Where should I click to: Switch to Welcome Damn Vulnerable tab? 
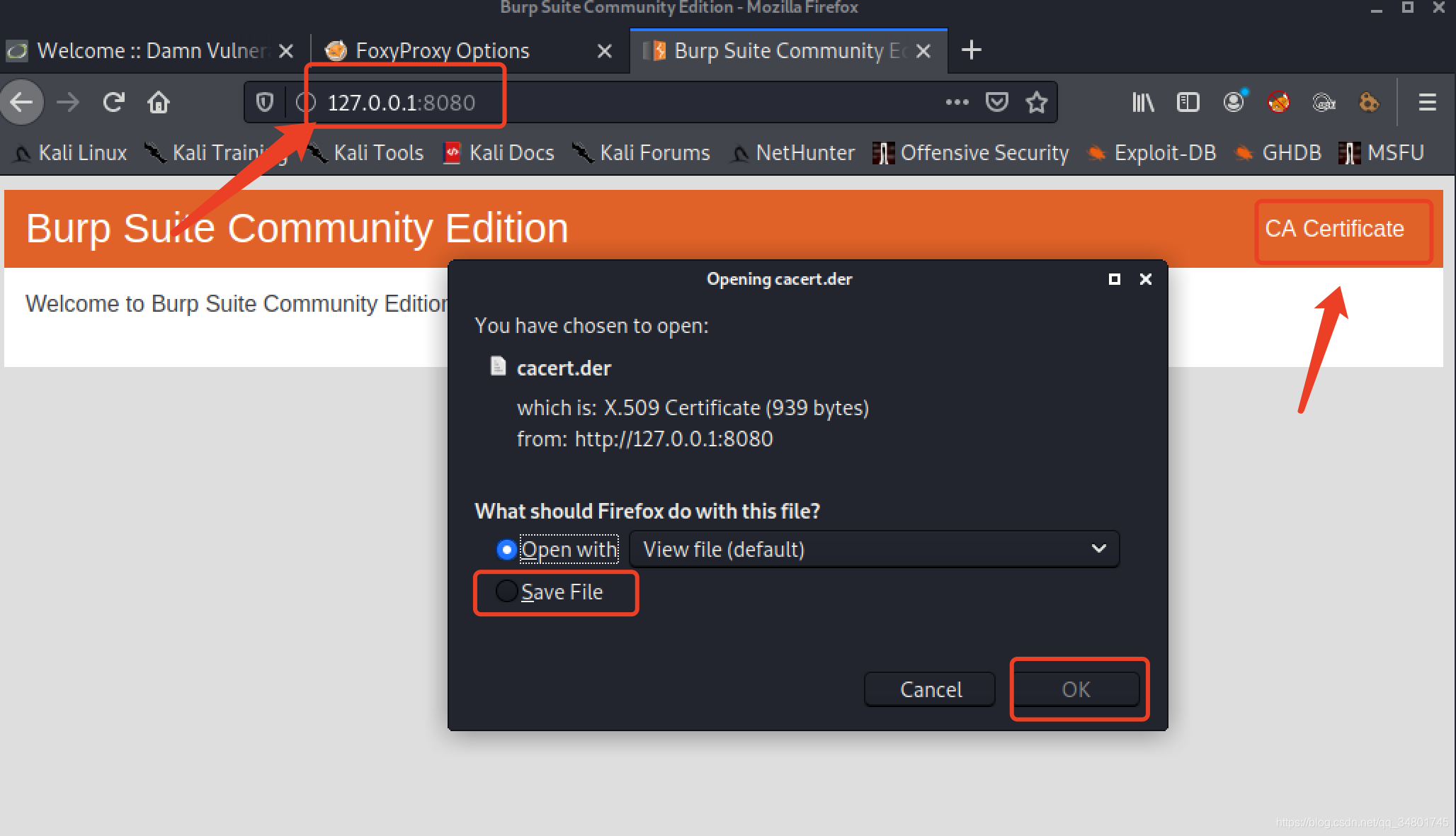coord(149,51)
